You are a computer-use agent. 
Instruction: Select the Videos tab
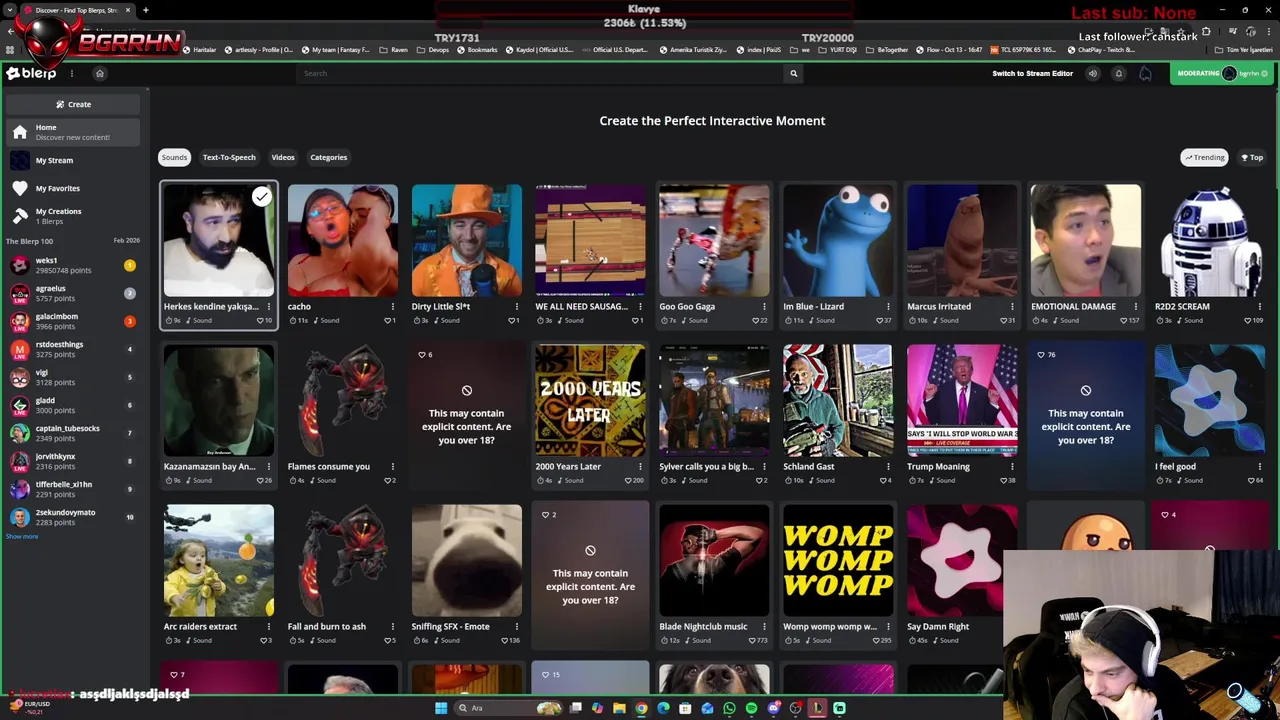(x=283, y=157)
